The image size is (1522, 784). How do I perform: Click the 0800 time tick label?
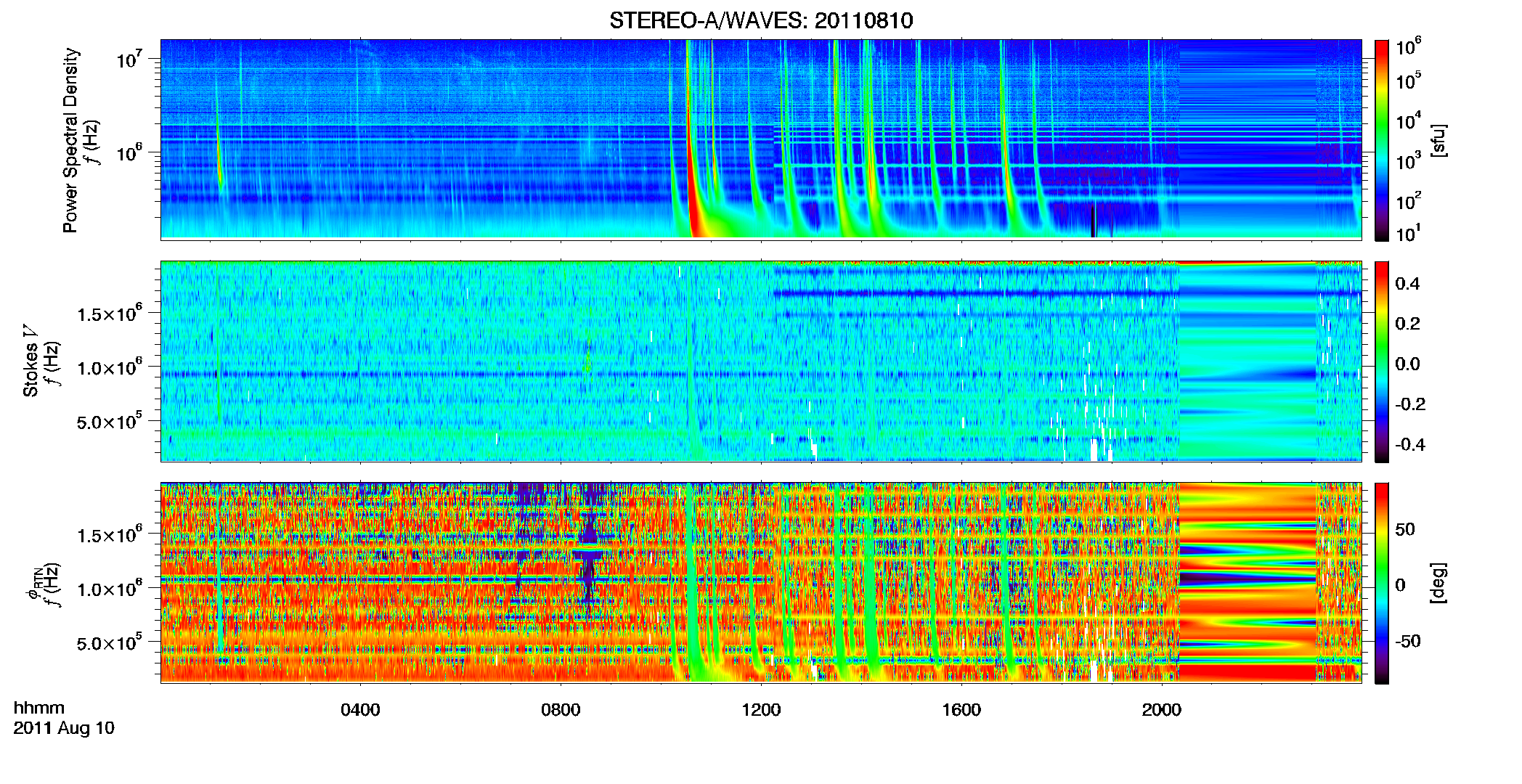click(x=561, y=709)
